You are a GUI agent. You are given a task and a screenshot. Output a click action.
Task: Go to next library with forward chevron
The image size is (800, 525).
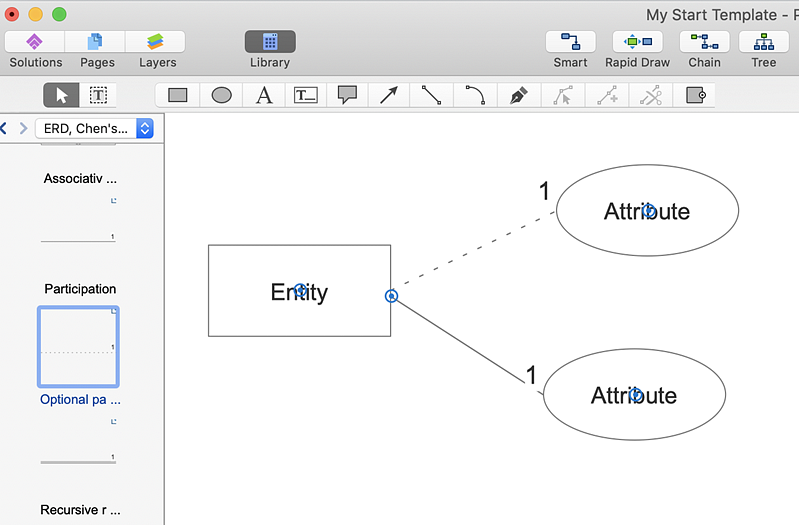pos(23,128)
